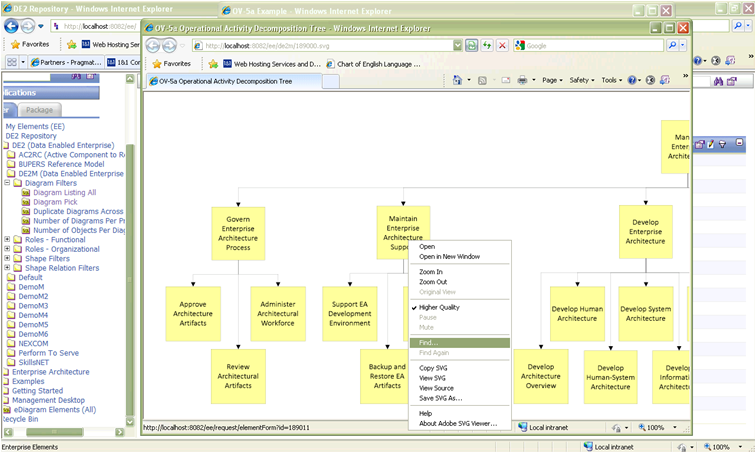
Task: Collapse the Diagram Filters tree node
Action: (7, 183)
